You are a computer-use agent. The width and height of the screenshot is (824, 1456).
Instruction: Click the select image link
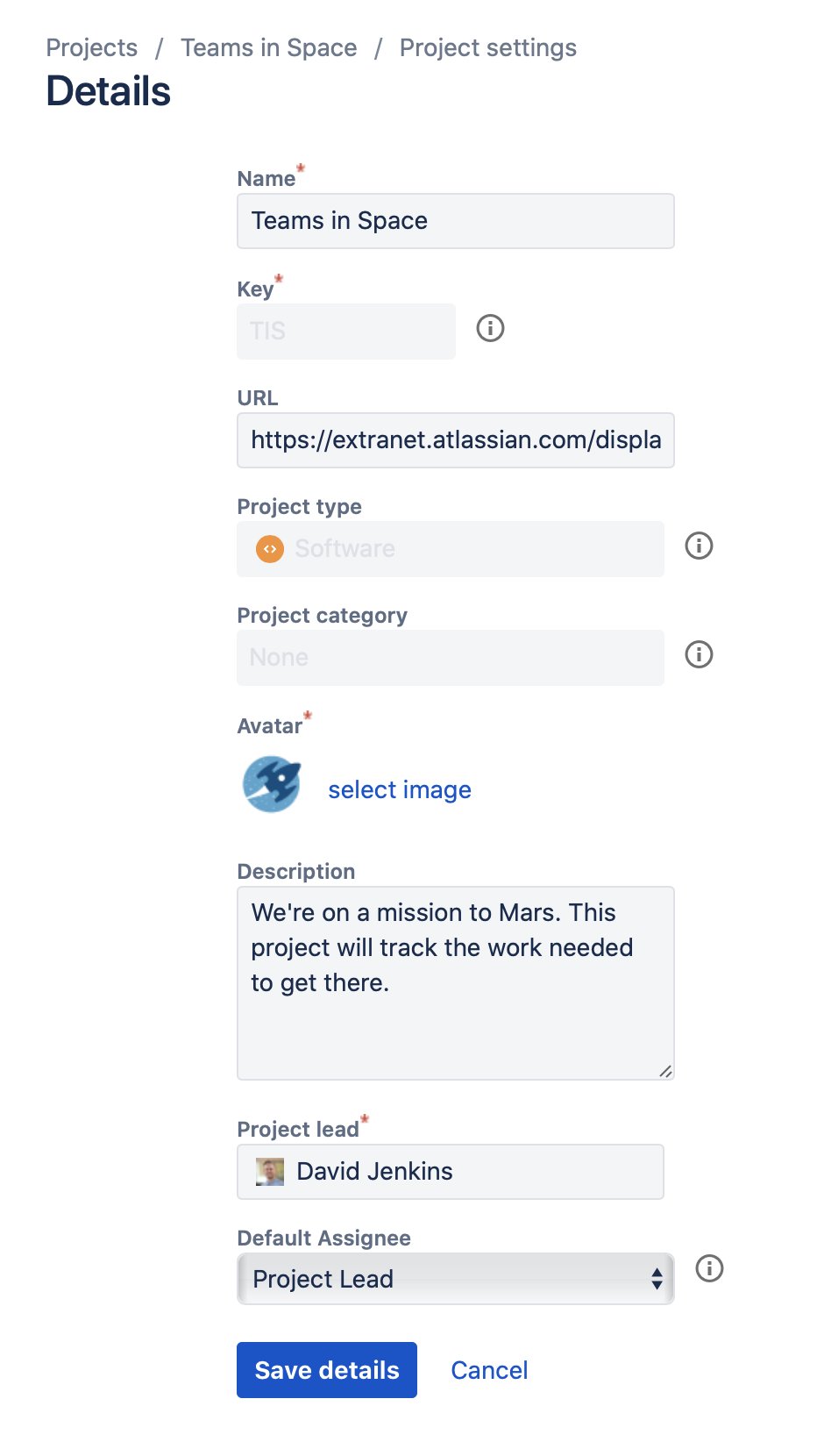tap(400, 790)
